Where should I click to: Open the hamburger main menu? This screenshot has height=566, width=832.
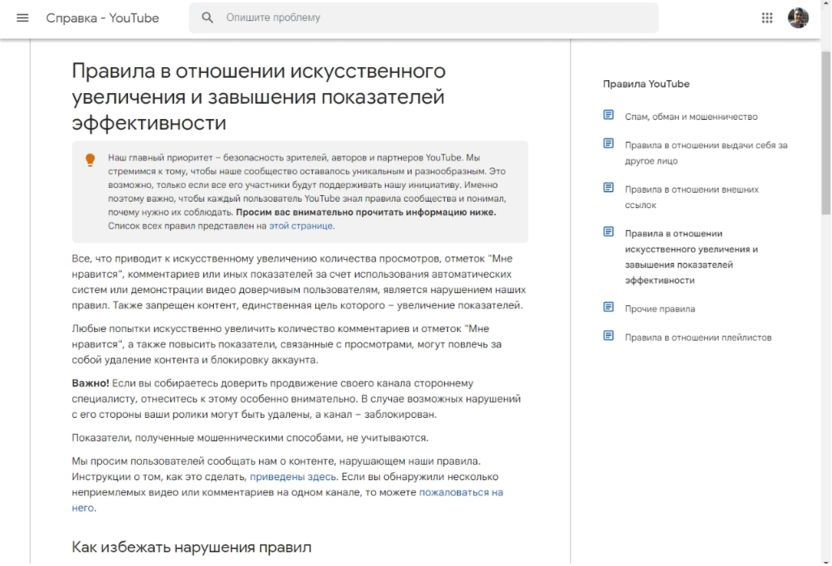[23, 18]
